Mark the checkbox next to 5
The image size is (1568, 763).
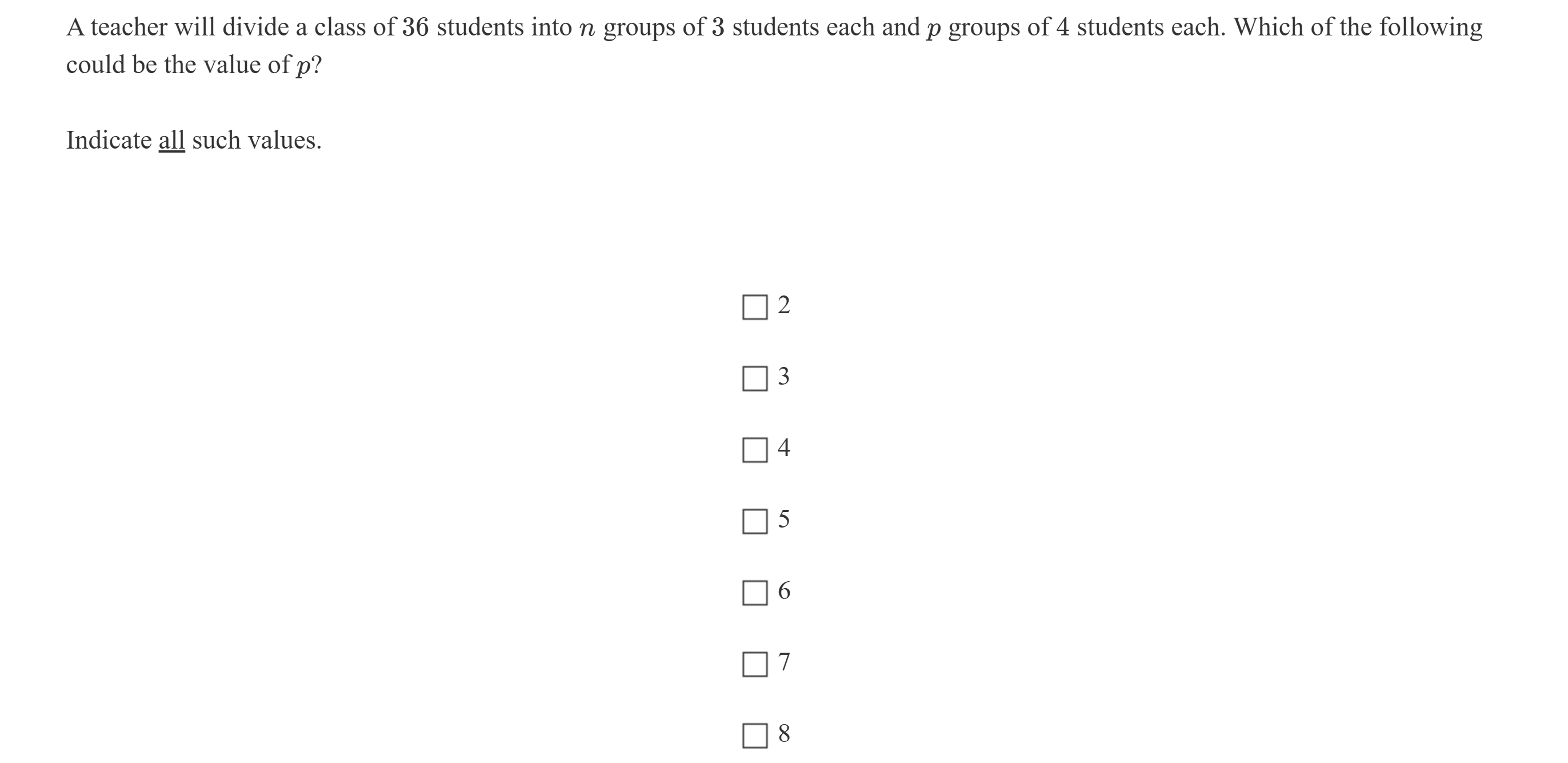tap(754, 521)
